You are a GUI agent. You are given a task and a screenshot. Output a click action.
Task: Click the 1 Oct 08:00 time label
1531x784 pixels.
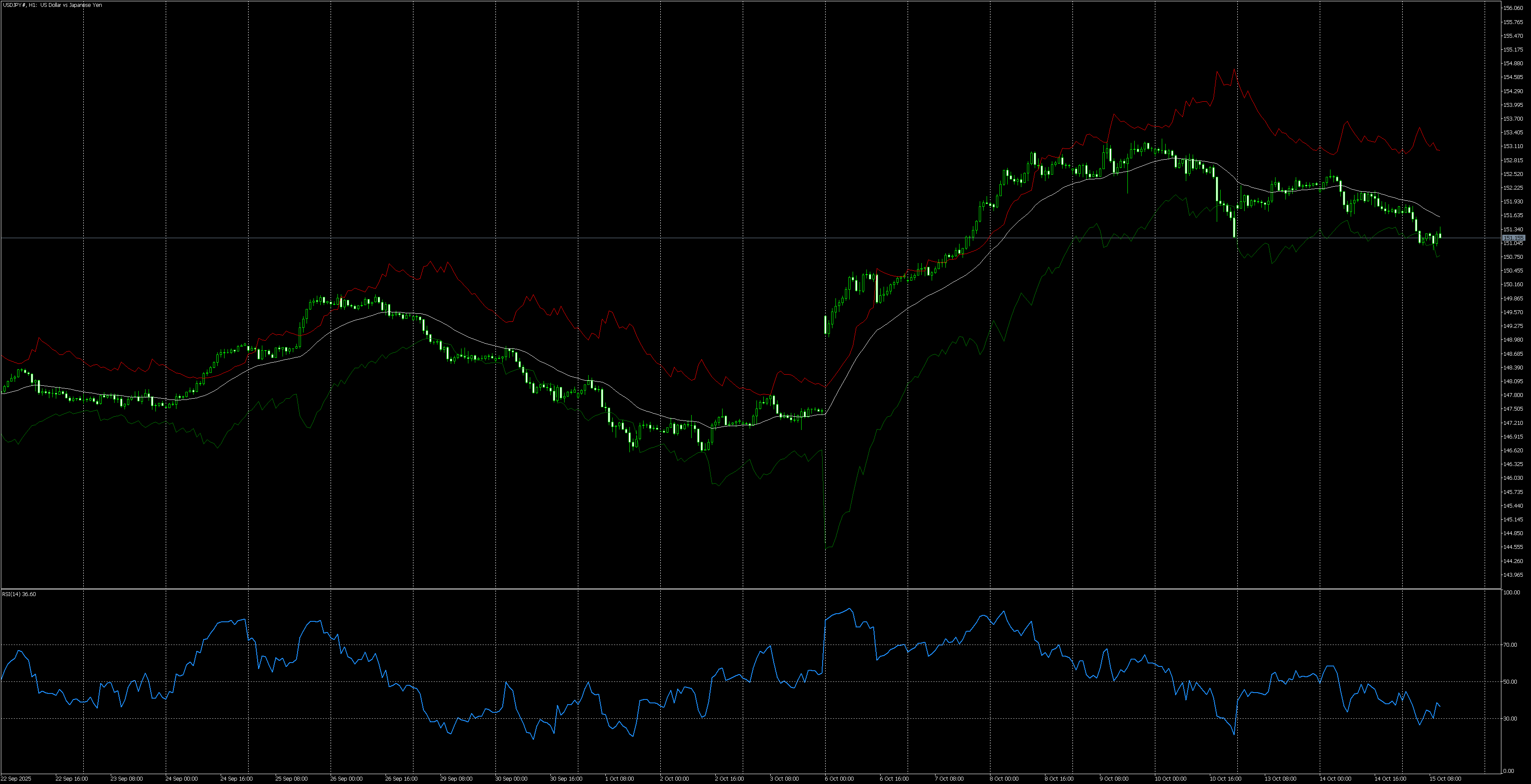pos(619,779)
